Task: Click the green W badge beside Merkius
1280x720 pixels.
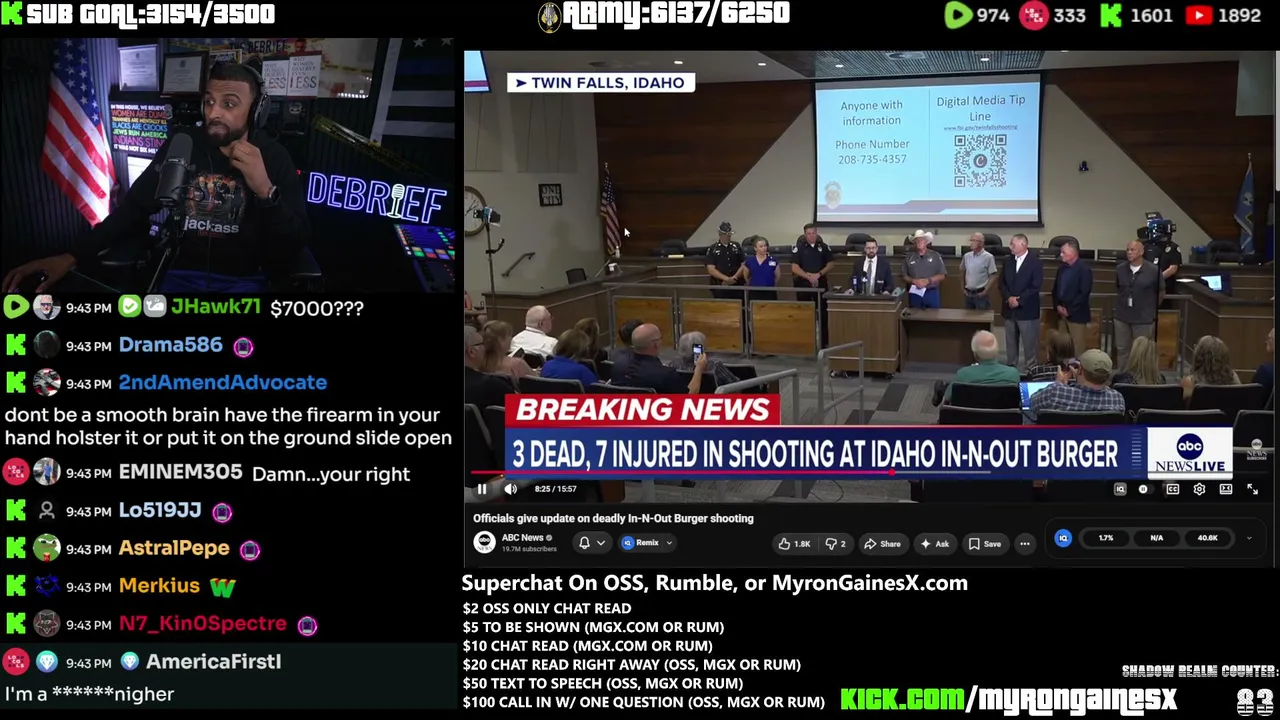Action: pyautogui.click(x=222, y=587)
